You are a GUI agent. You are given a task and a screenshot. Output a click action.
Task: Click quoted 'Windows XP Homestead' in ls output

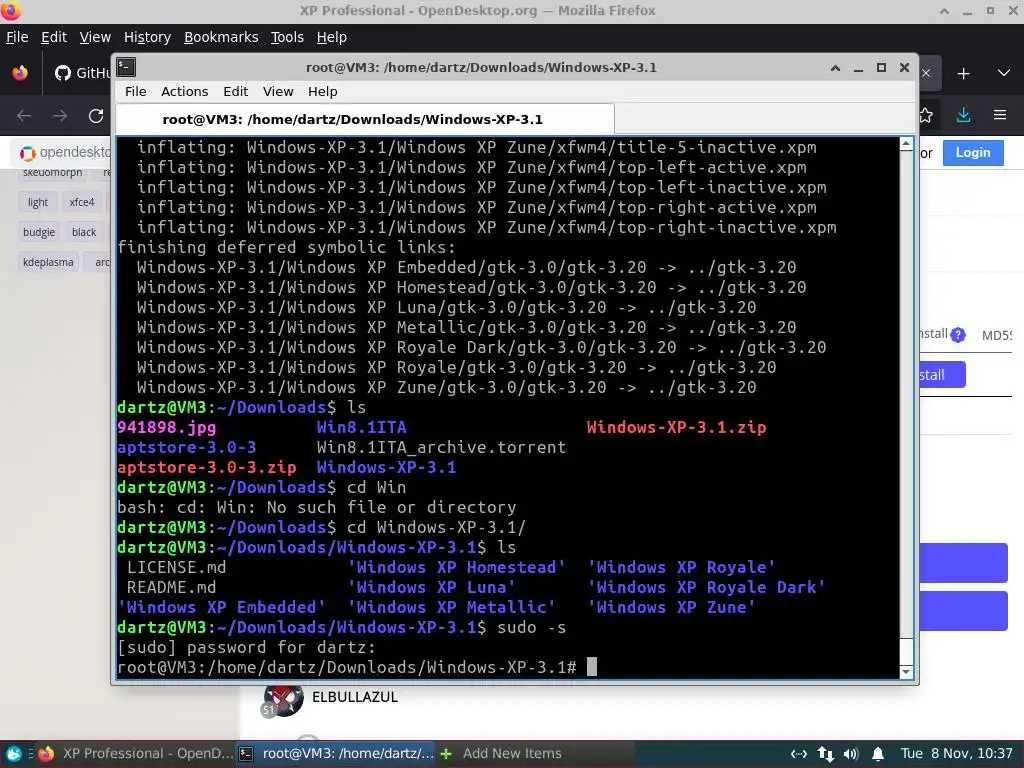tap(456, 568)
